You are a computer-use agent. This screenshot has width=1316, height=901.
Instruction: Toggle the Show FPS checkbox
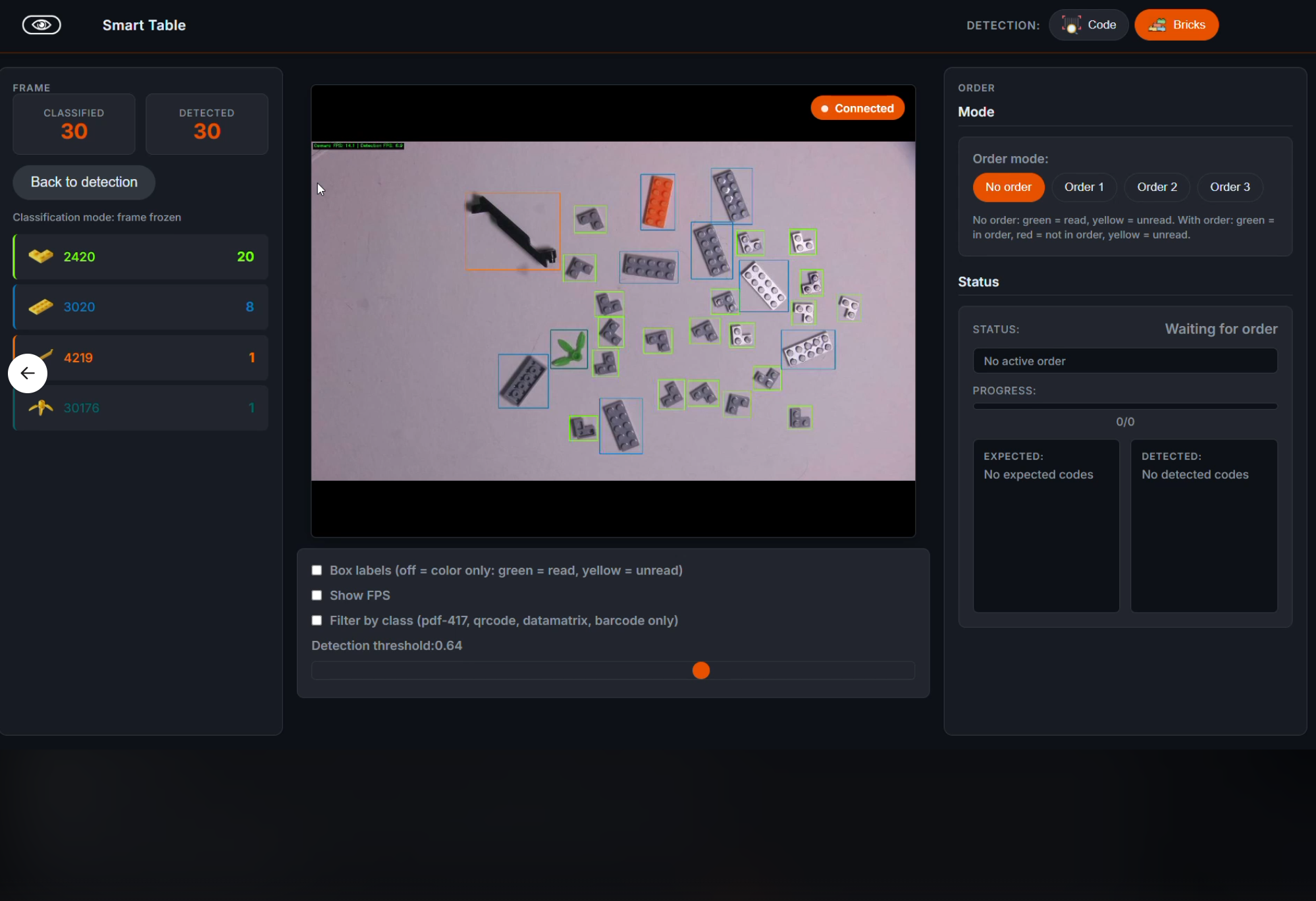coord(317,595)
